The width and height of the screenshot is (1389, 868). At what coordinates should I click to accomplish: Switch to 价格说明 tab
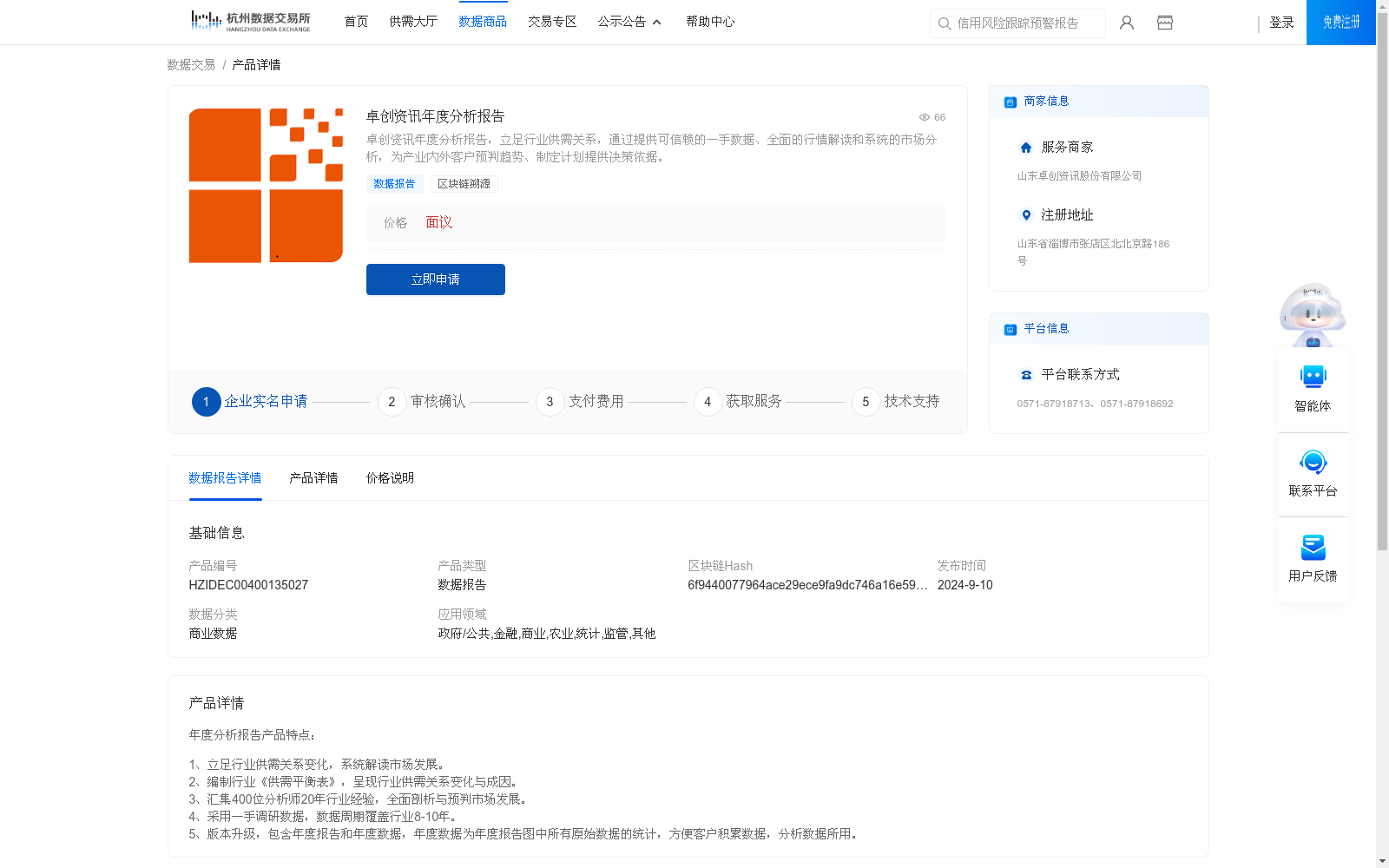(390, 478)
